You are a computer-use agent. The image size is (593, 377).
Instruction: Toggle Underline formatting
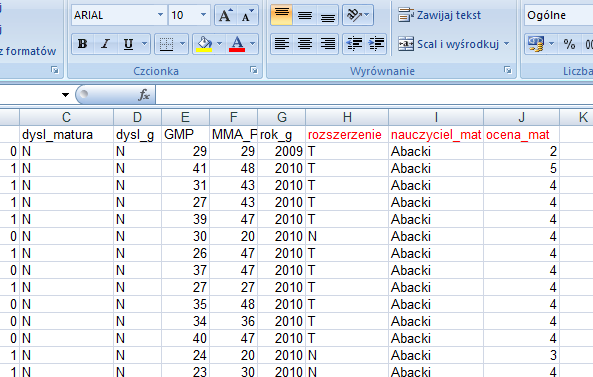(128, 44)
